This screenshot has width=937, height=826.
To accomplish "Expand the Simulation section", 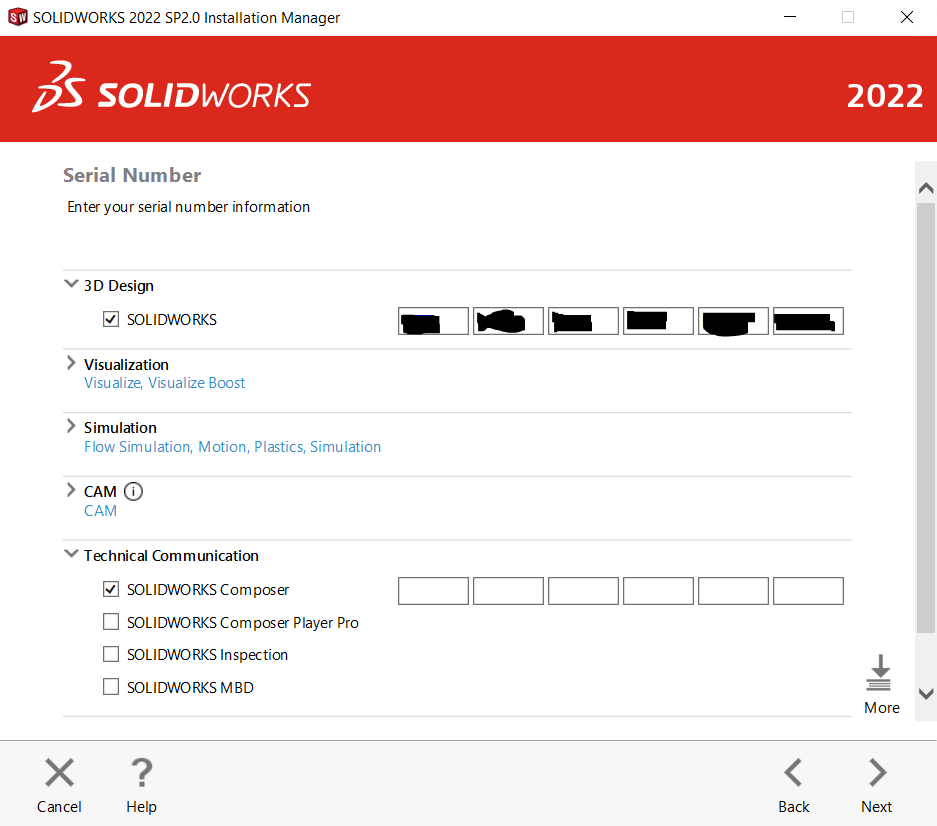I will click(71, 427).
